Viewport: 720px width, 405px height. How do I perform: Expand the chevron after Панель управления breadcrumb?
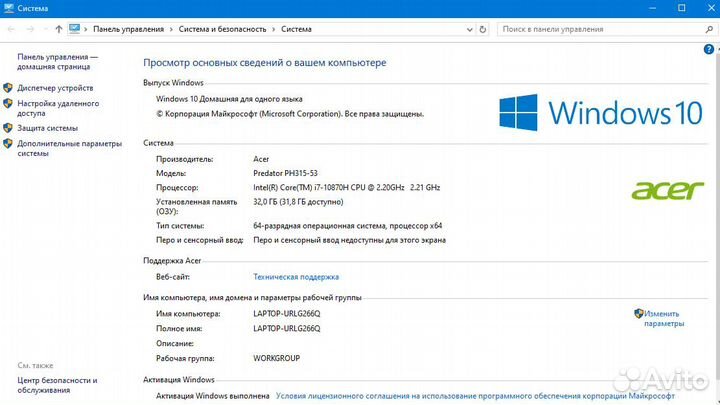point(172,29)
